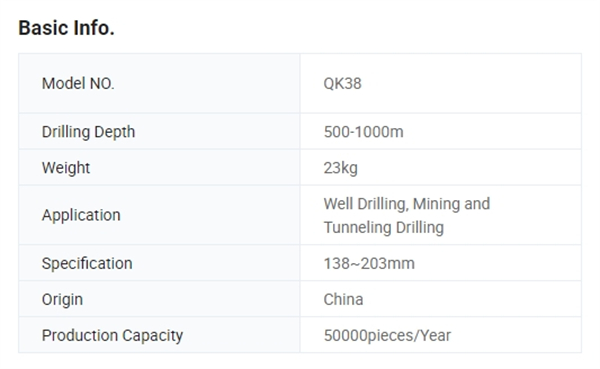Click the word Depth in Drilling Depth

115,132
